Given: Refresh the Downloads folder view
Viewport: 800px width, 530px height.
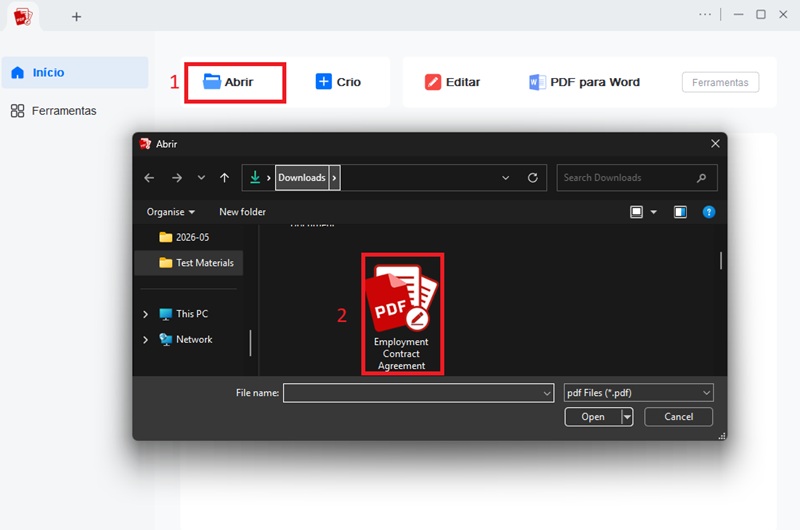Looking at the screenshot, I should (x=532, y=178).
